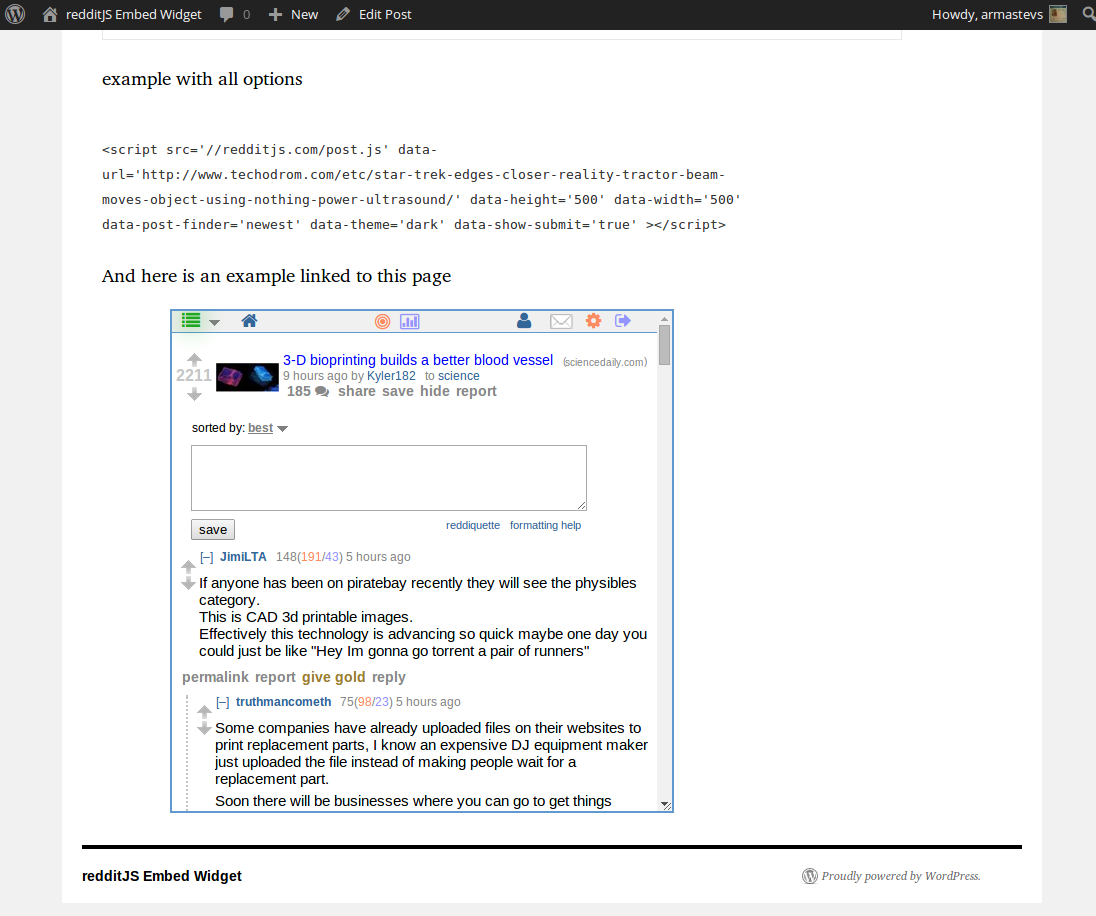Open the WordPress logo menu
Viewport: 1096px width, 916px height.
(x=15, y=14)
